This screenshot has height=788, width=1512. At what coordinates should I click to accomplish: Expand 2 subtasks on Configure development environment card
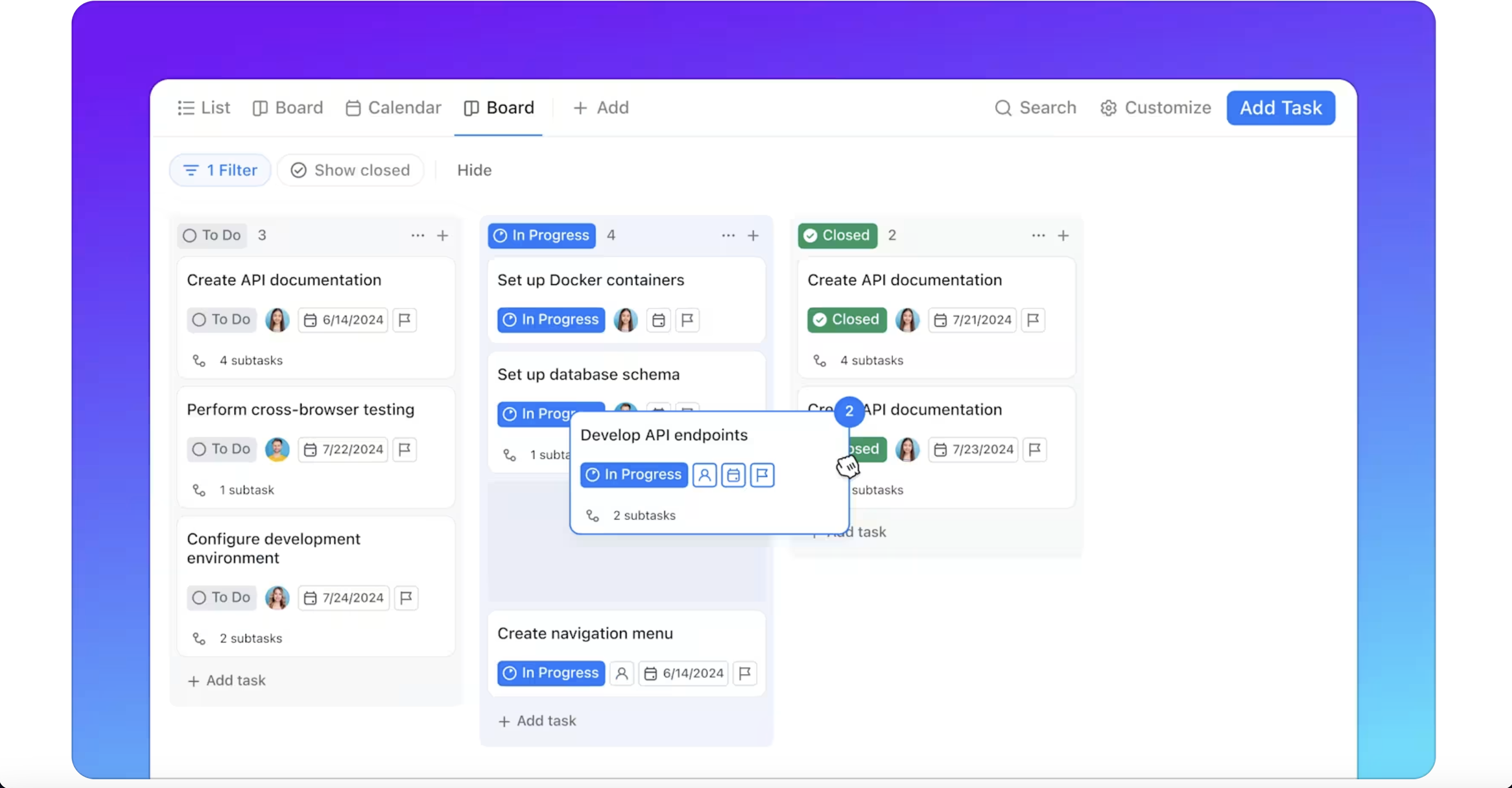[237, 638]
